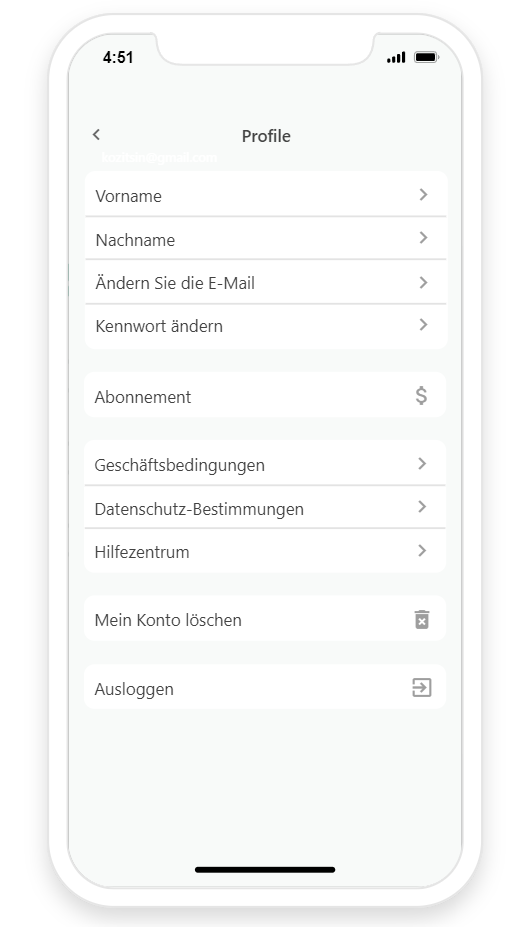The height and width of the screenshot is (927, 522).
Task: Click the Ausloggen text button
Action: [x=134, y=689]
